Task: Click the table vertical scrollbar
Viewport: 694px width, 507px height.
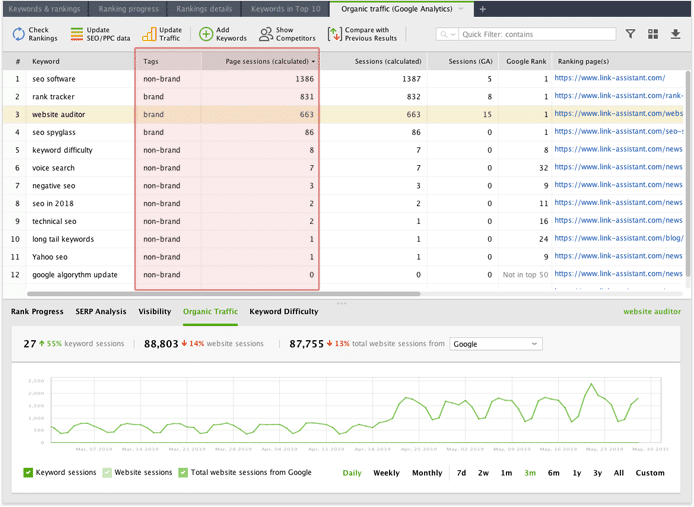Action: (x=688, y=173)
